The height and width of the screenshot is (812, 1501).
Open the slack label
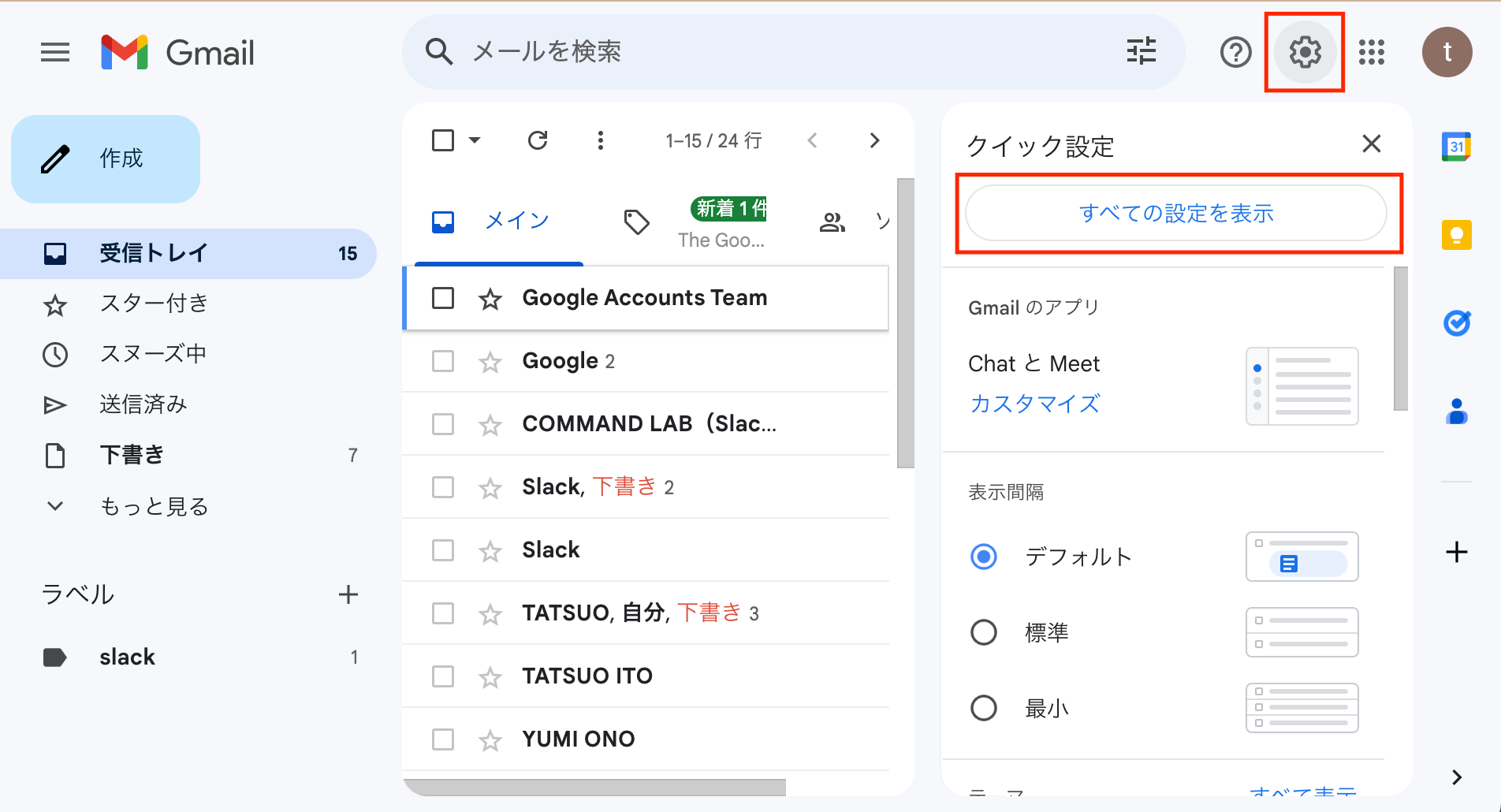189,657
